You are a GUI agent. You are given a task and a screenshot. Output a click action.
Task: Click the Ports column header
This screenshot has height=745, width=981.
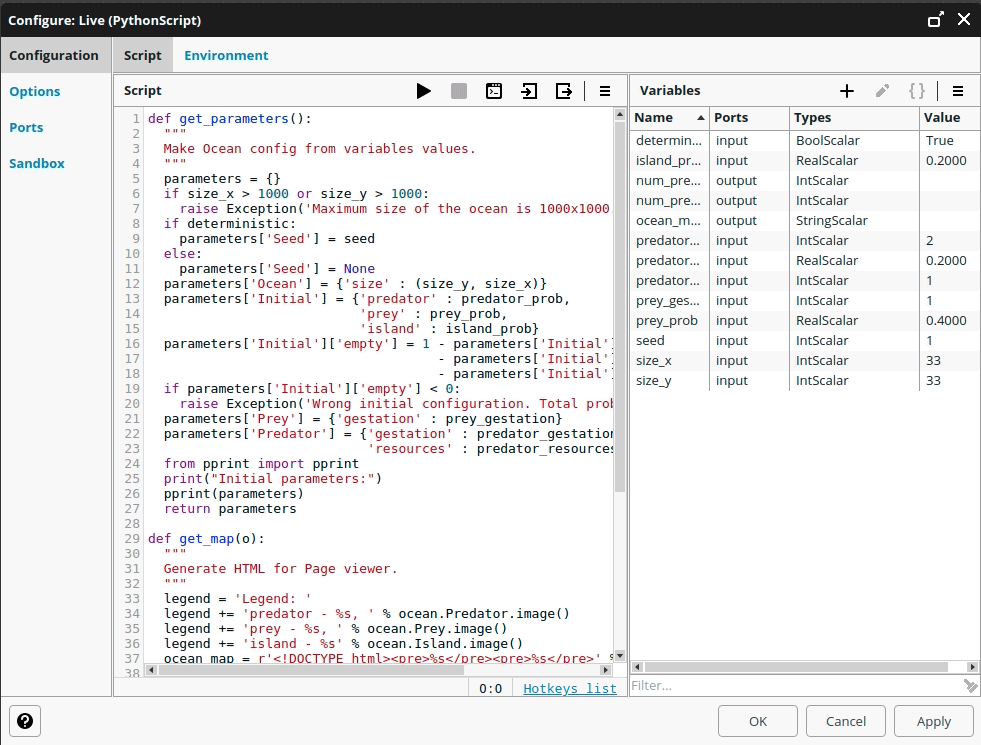click(750, 118)
